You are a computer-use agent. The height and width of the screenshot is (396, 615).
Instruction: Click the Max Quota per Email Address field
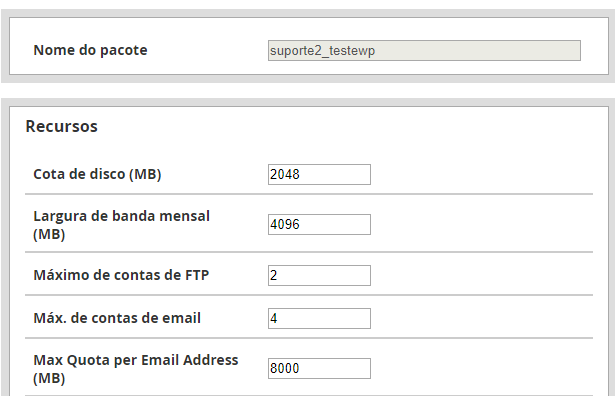319,369
